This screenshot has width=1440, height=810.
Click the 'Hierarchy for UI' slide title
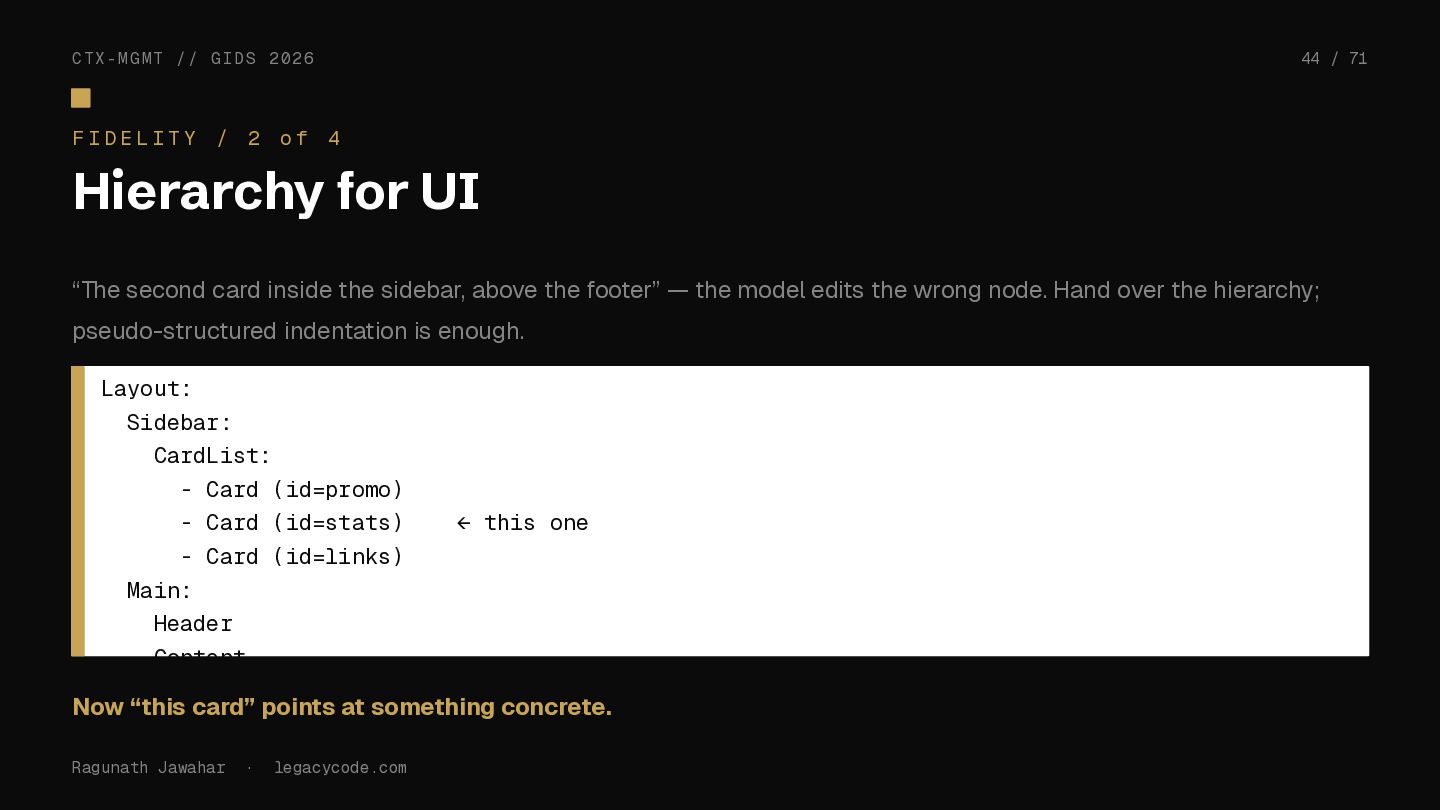276,191
